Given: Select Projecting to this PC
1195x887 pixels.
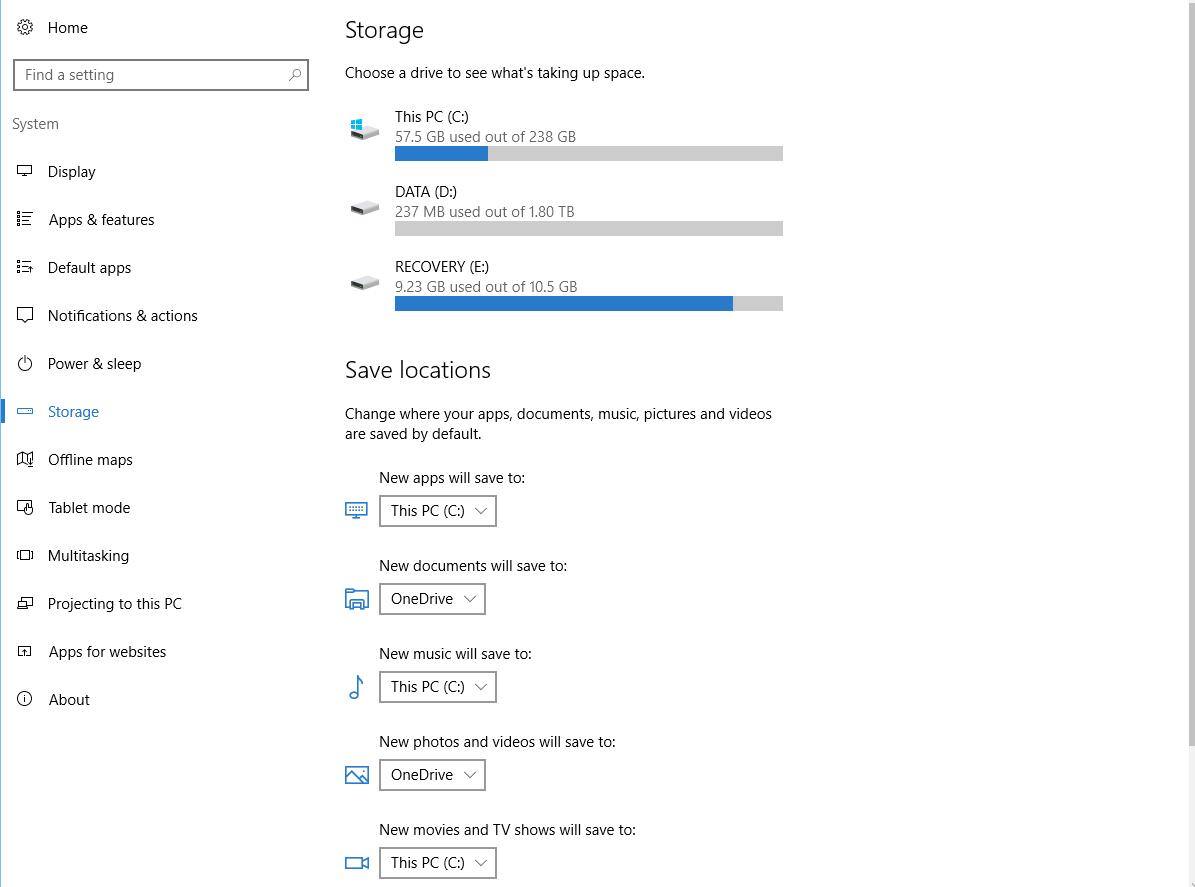Looking at the screenshot, I should click(x=114, y=603).
